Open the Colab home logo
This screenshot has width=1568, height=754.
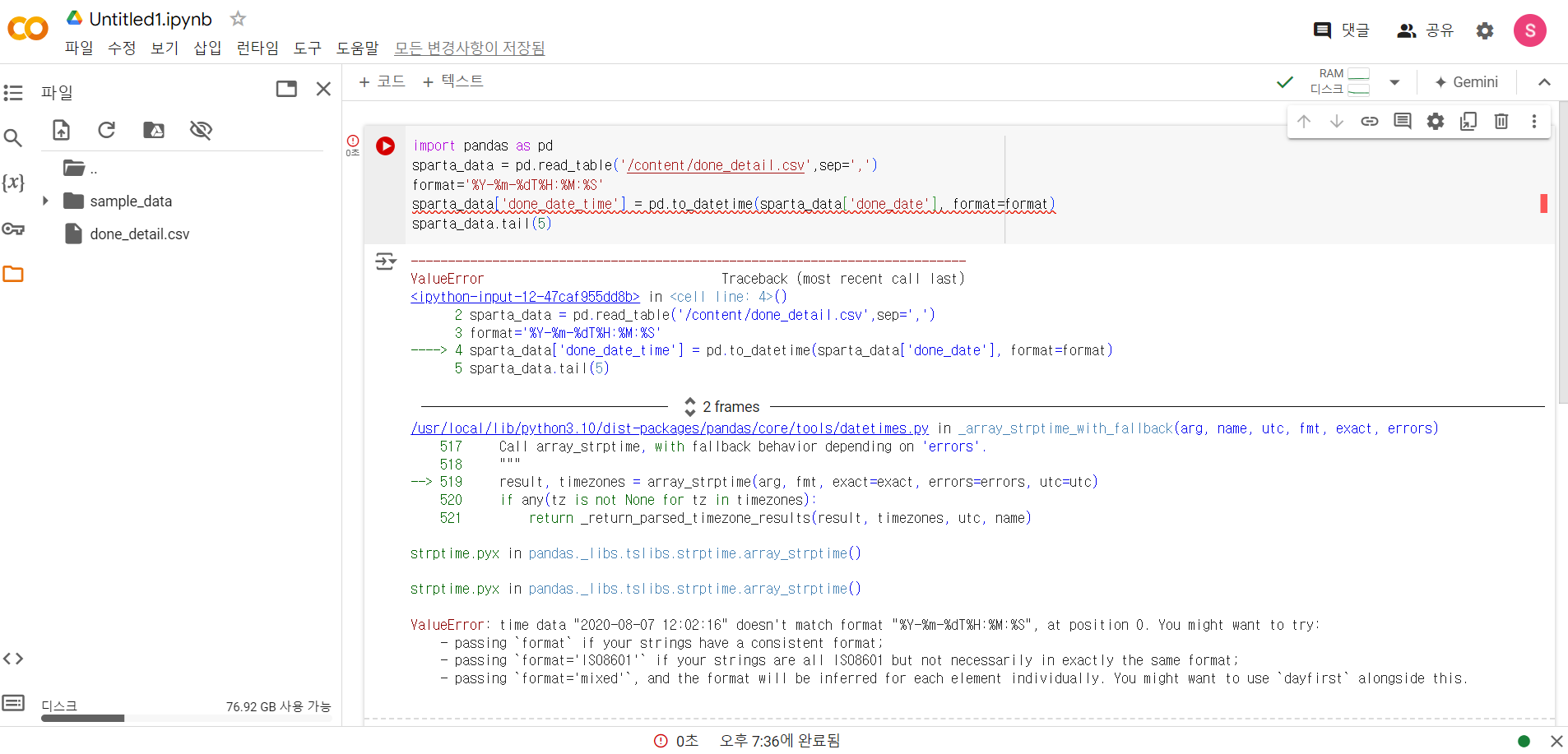(x=28, y=29)
